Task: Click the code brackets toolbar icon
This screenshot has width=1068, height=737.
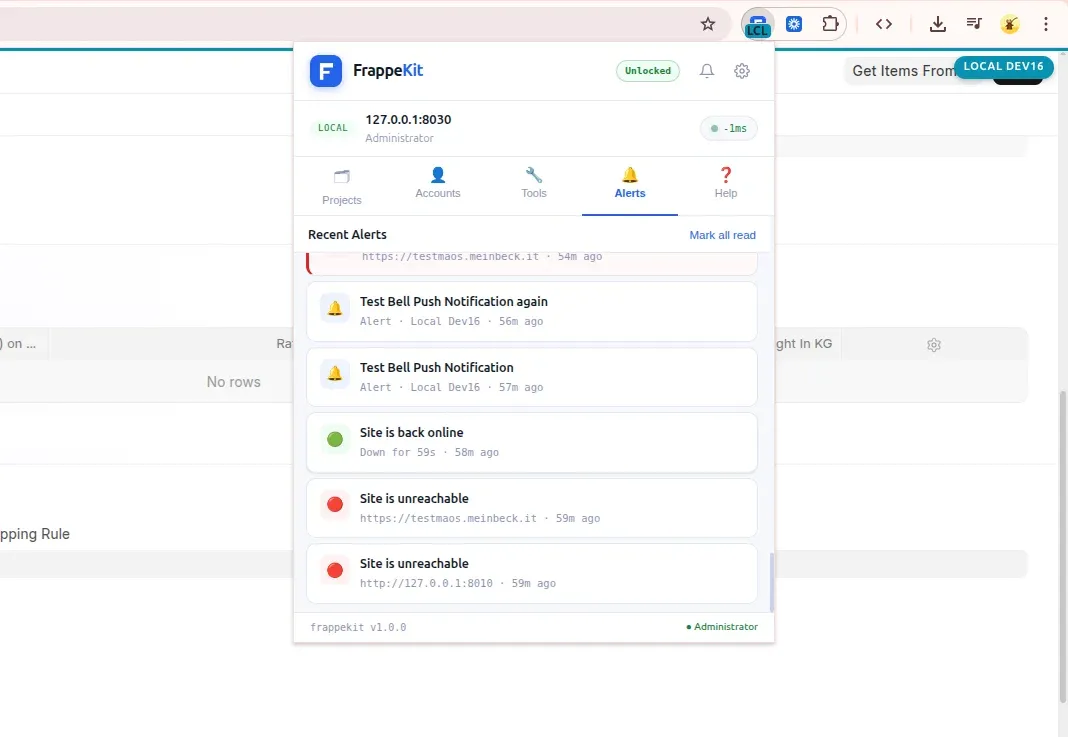Action: coord(883,25)
